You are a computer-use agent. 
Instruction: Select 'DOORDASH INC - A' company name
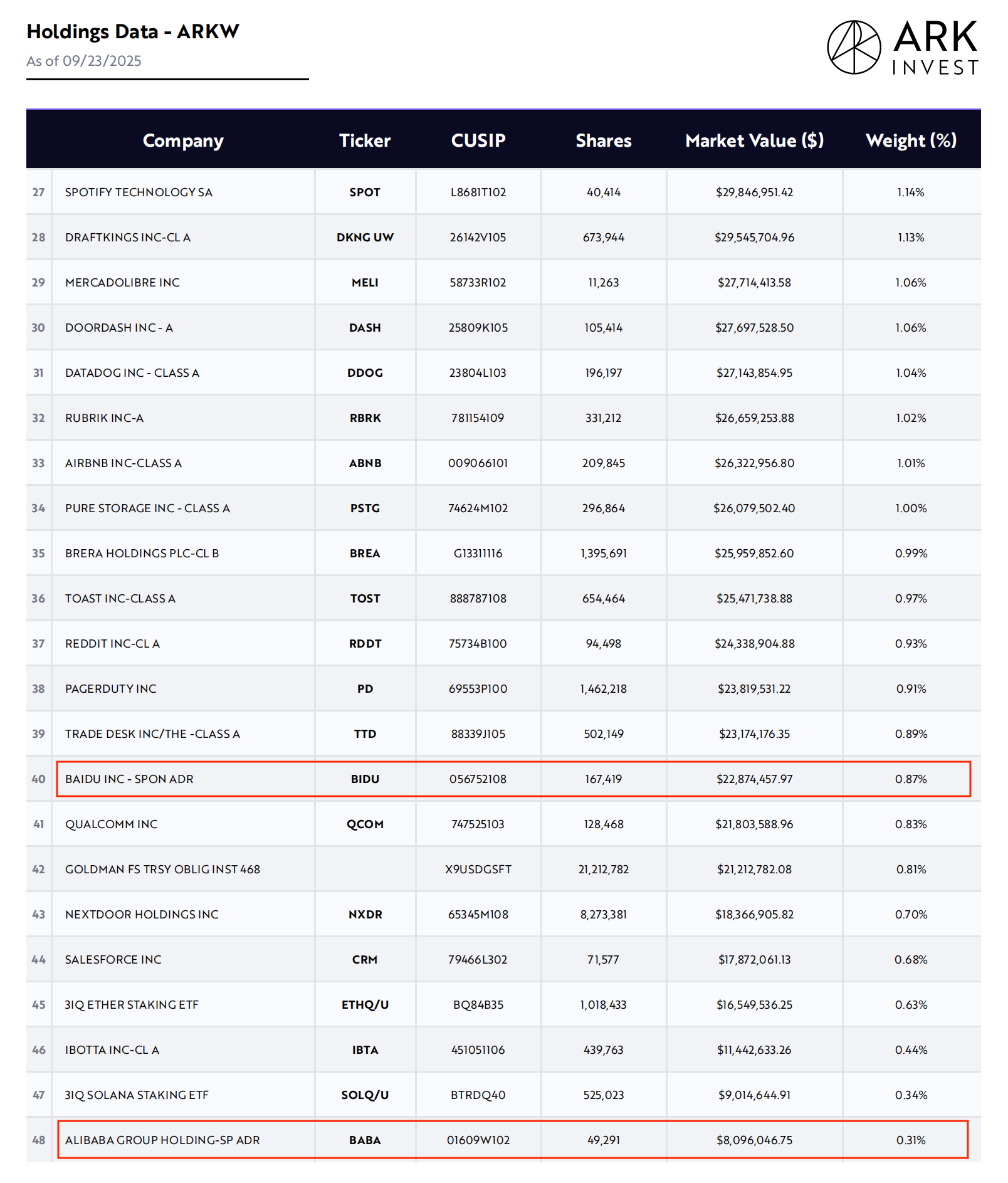tap(119, 328)
